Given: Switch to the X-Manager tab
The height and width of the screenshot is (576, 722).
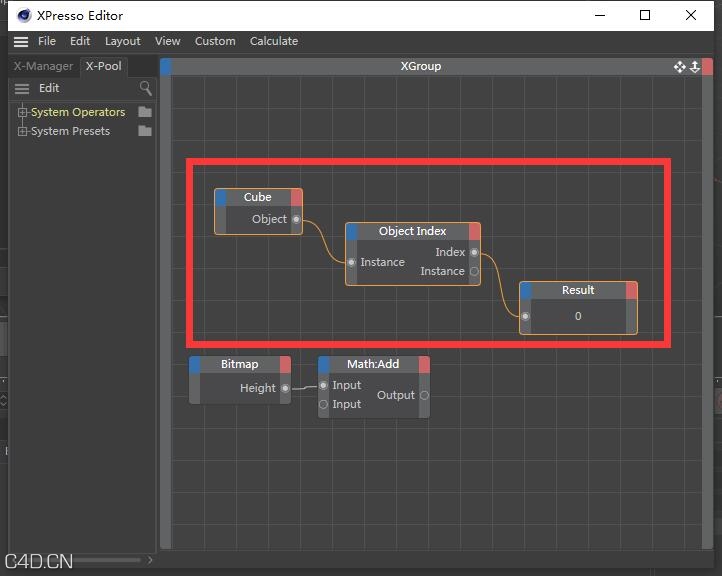Looking at the screenshot, I should (43, 66).
